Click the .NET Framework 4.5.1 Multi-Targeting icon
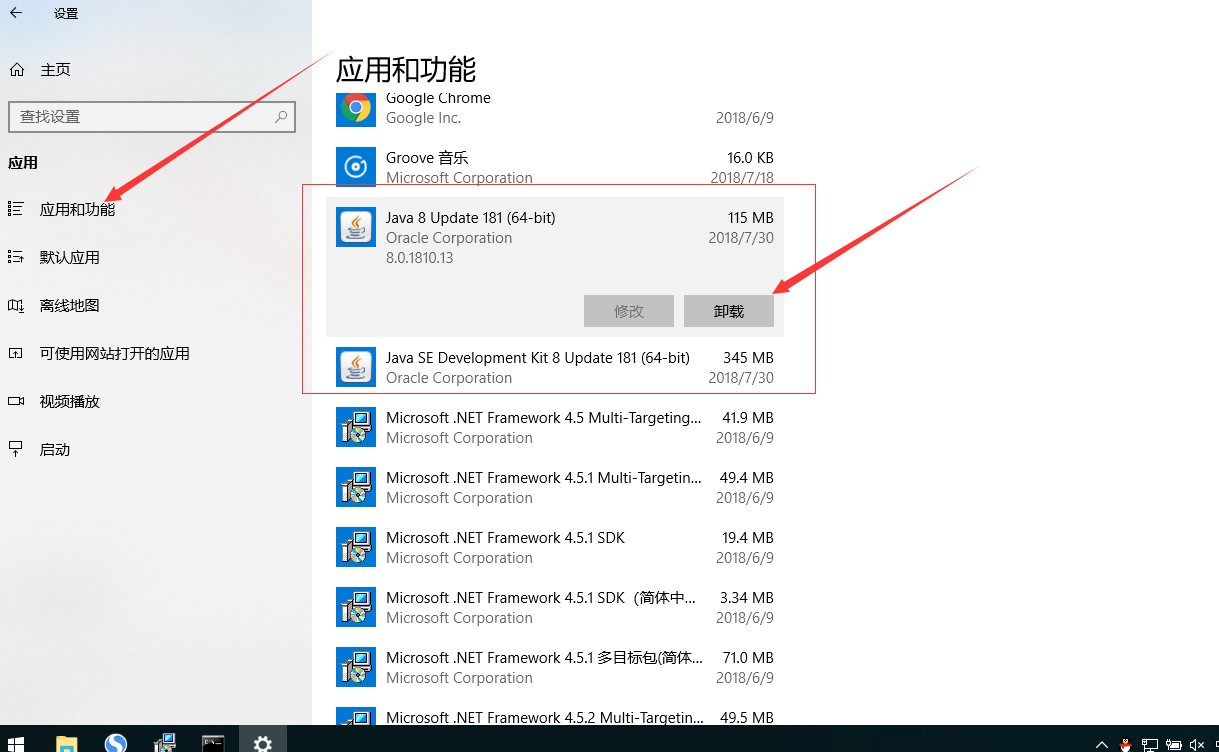The image size is (1219, 752). point(356,487)
